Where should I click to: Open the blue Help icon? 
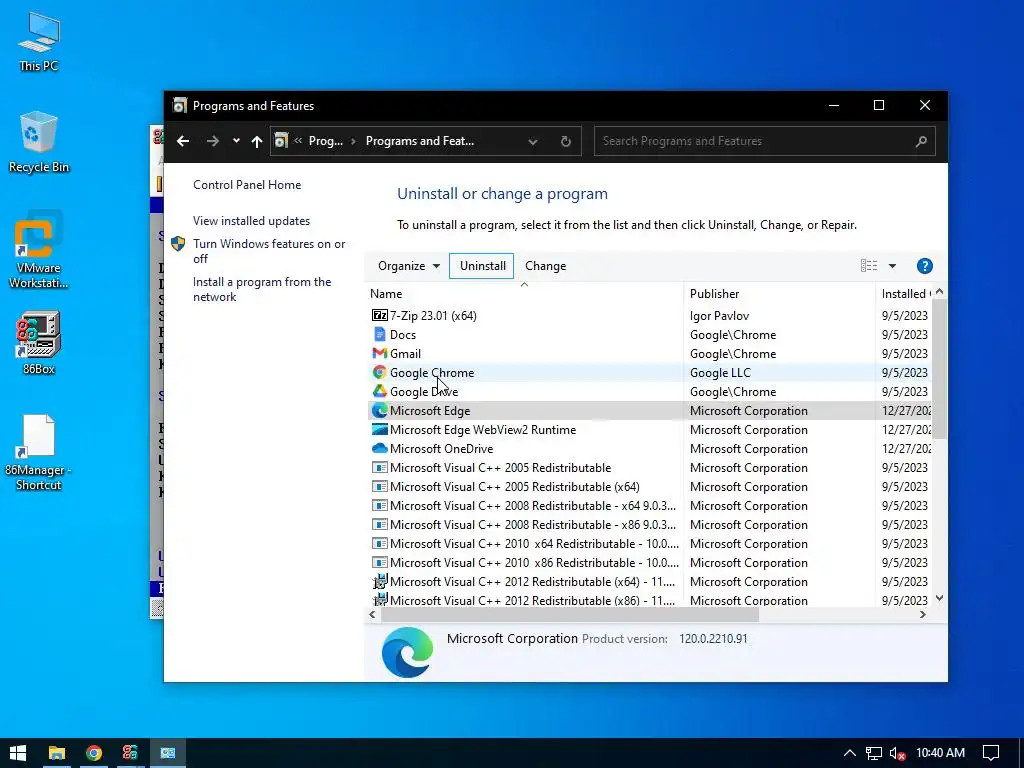point(925,266)
